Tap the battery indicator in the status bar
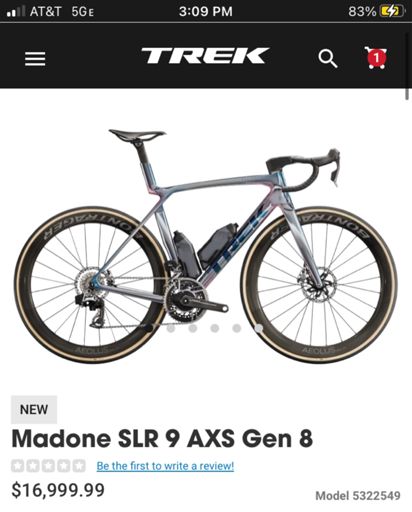The width and height of the screenshot is (412, 512). [x=391, y=12]
